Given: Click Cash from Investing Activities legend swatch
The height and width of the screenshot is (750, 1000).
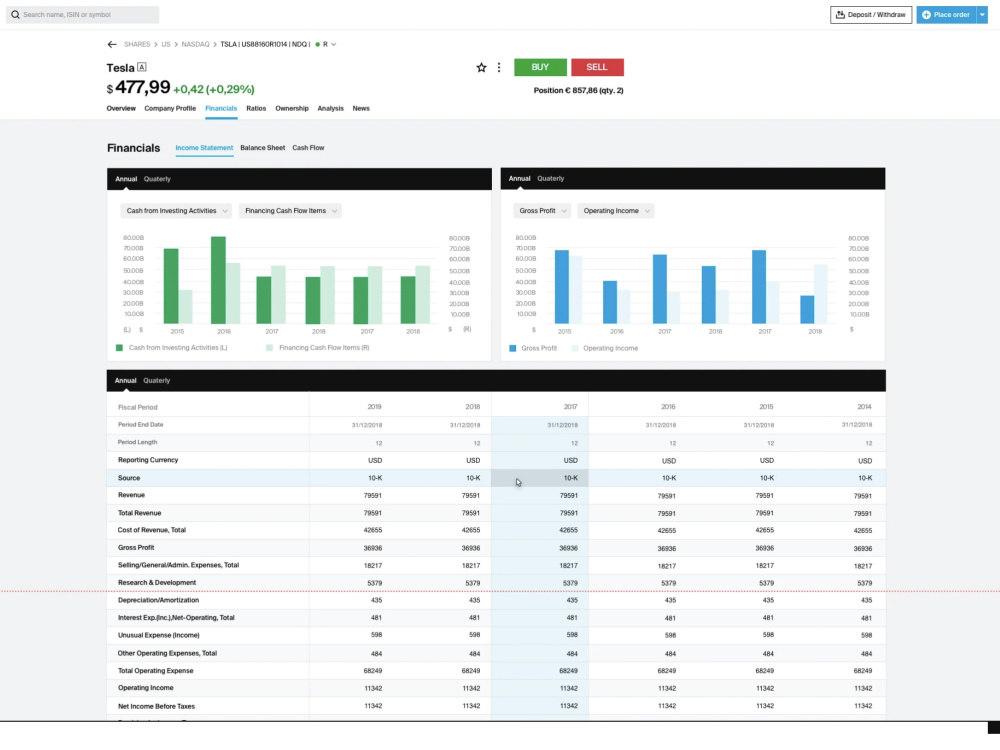Looking at the screenshot, I should 119,348.
